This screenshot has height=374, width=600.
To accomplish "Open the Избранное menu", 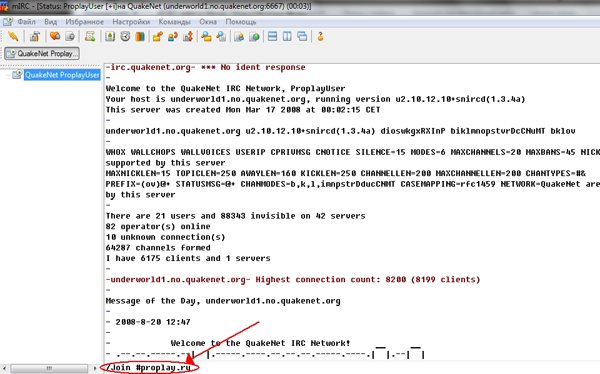I will [x=85, y=22].
